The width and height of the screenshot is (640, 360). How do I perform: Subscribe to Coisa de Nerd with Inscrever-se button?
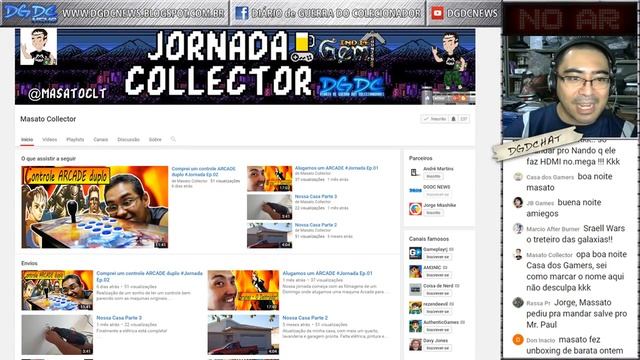pyautogui.click(x=437, y=293)
